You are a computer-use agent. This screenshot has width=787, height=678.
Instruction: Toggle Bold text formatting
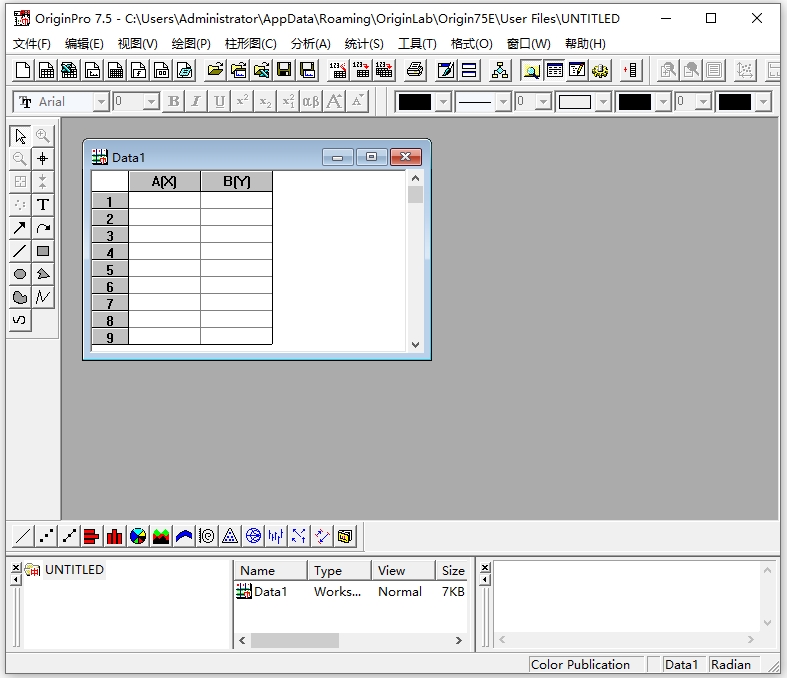coord(174,102)
